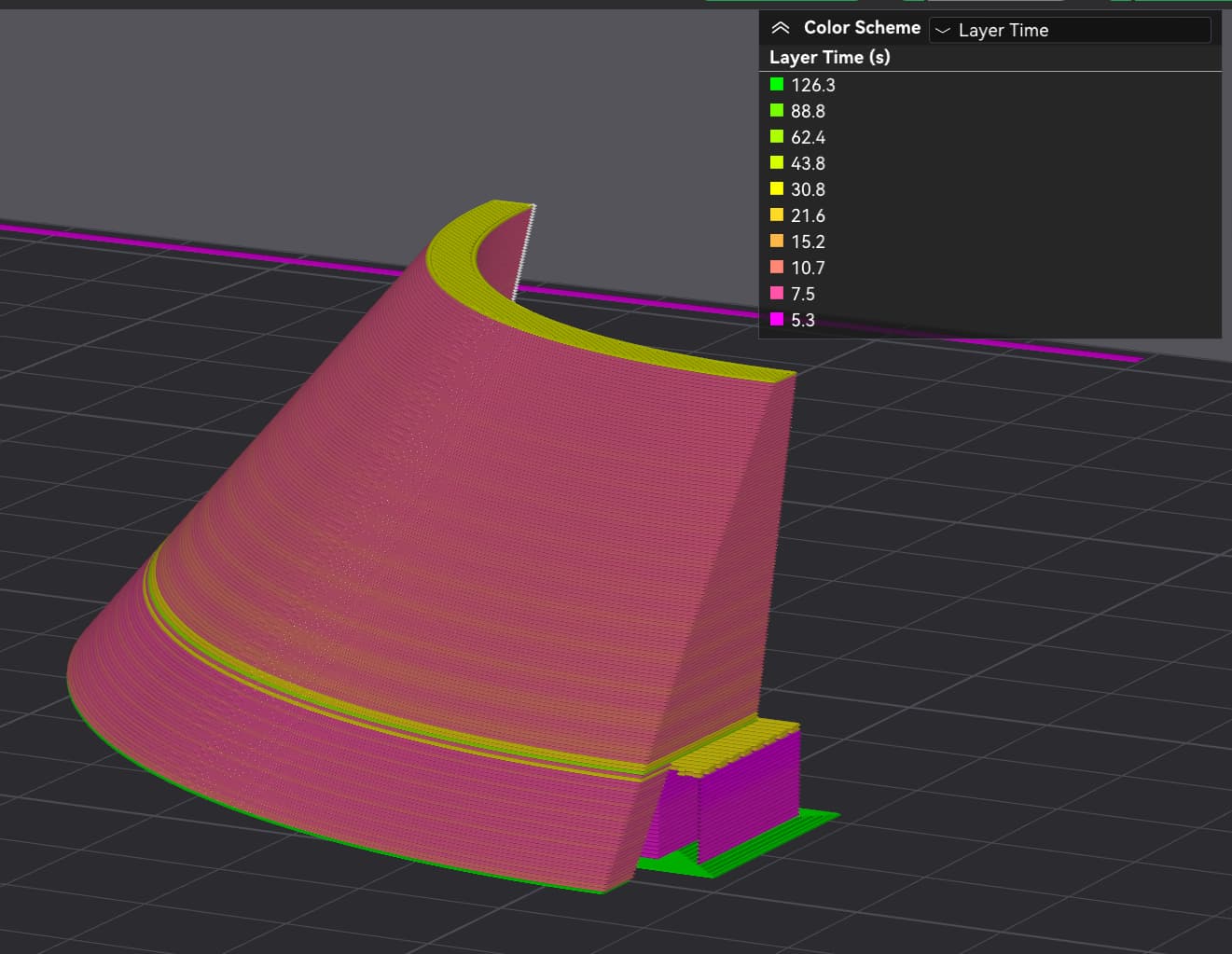This screenshot has height=954, width=1232.
Task: Click the salmon 10.7 swatch
Action: pos(777,267)
